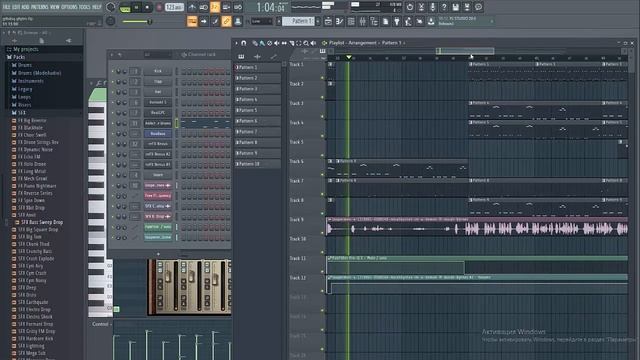Show audio clips tab in playlist picker
Image resolution: width=640 pixels, height=360 pixels.
pyautogui.click(x=257, y=56)
